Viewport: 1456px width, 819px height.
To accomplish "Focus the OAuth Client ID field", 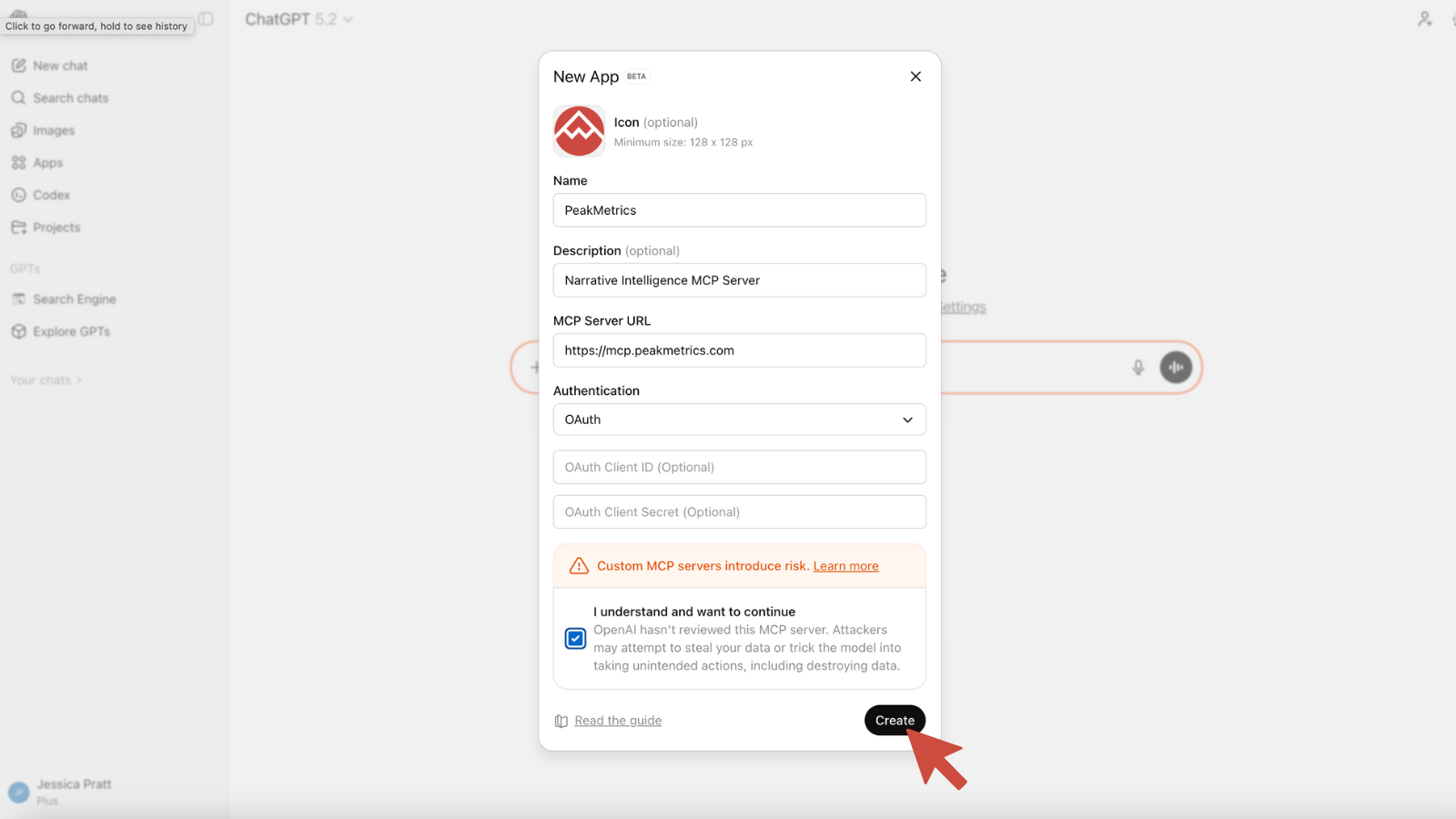I will (x=739, y=467).
